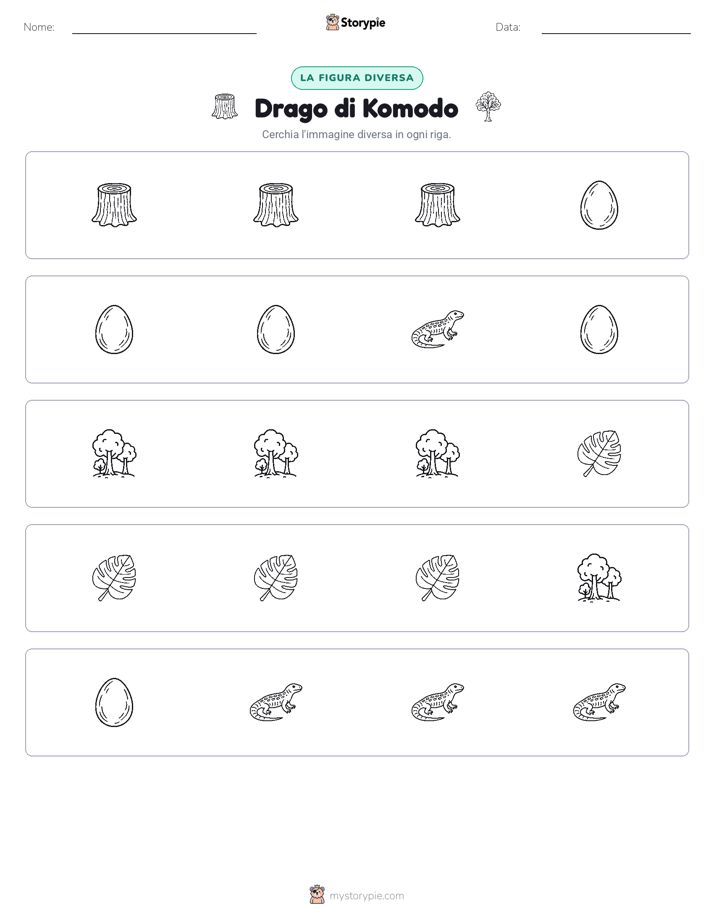The image size is (714, 924).
Task: Select the rightmost Komodo dragon in bottom row
Action: coord(599,702)
